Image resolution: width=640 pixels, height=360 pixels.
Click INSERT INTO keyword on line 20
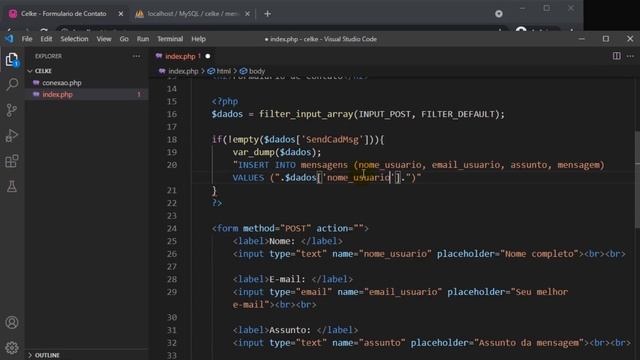click(267, 165)
